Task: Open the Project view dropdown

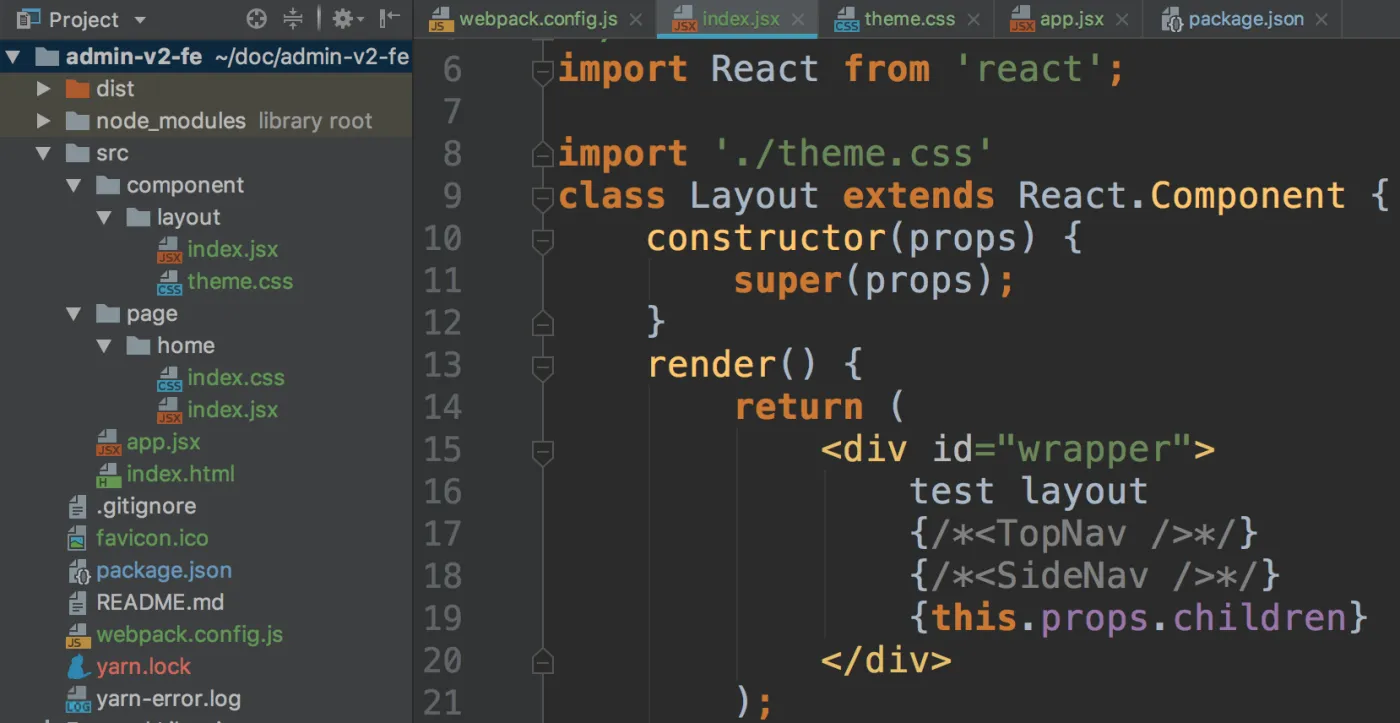Action: pyautogui.click(x=140, y=20)
